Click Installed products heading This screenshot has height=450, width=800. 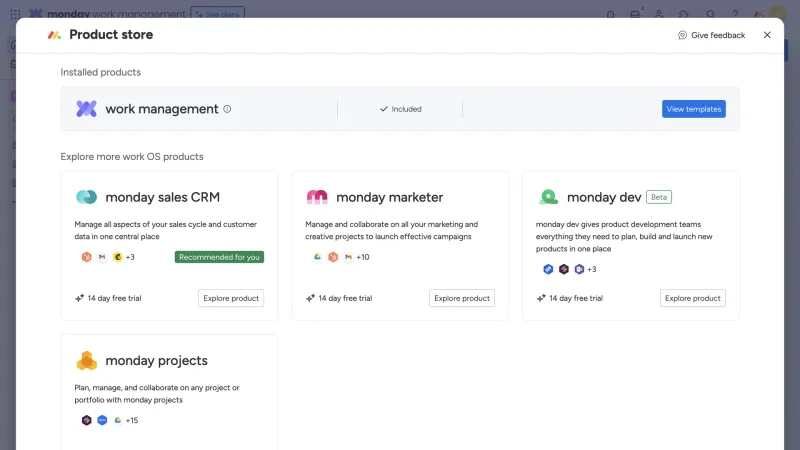click(101, 72)
